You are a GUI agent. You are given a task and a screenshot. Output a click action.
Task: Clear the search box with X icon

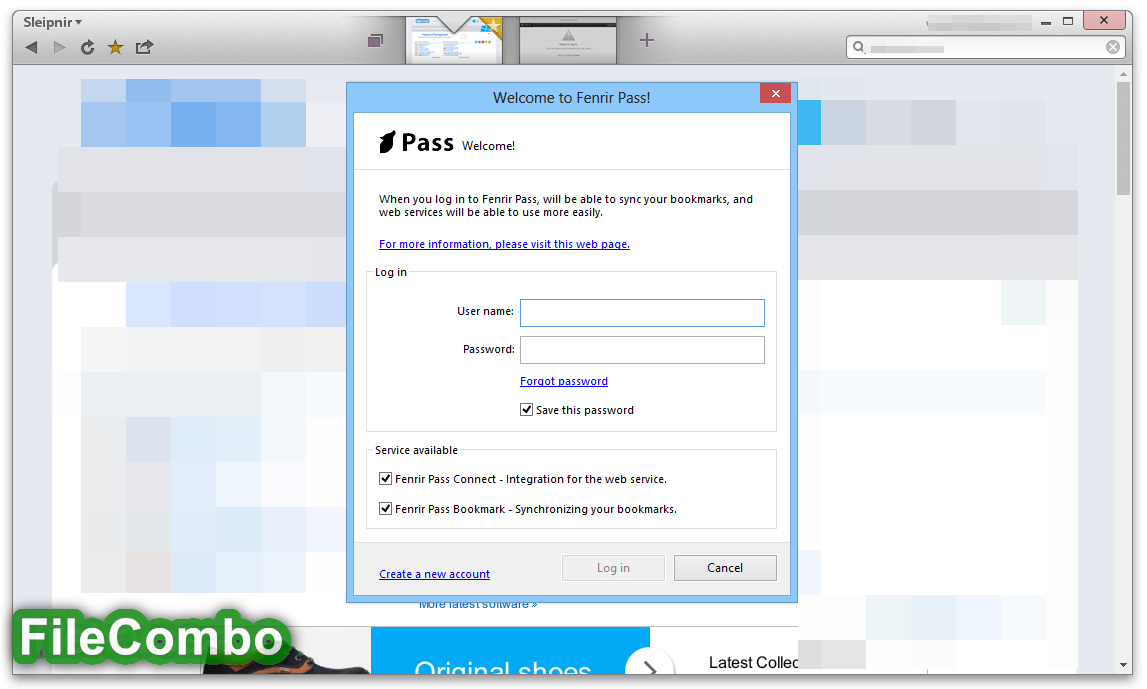tap(1113, 48)
